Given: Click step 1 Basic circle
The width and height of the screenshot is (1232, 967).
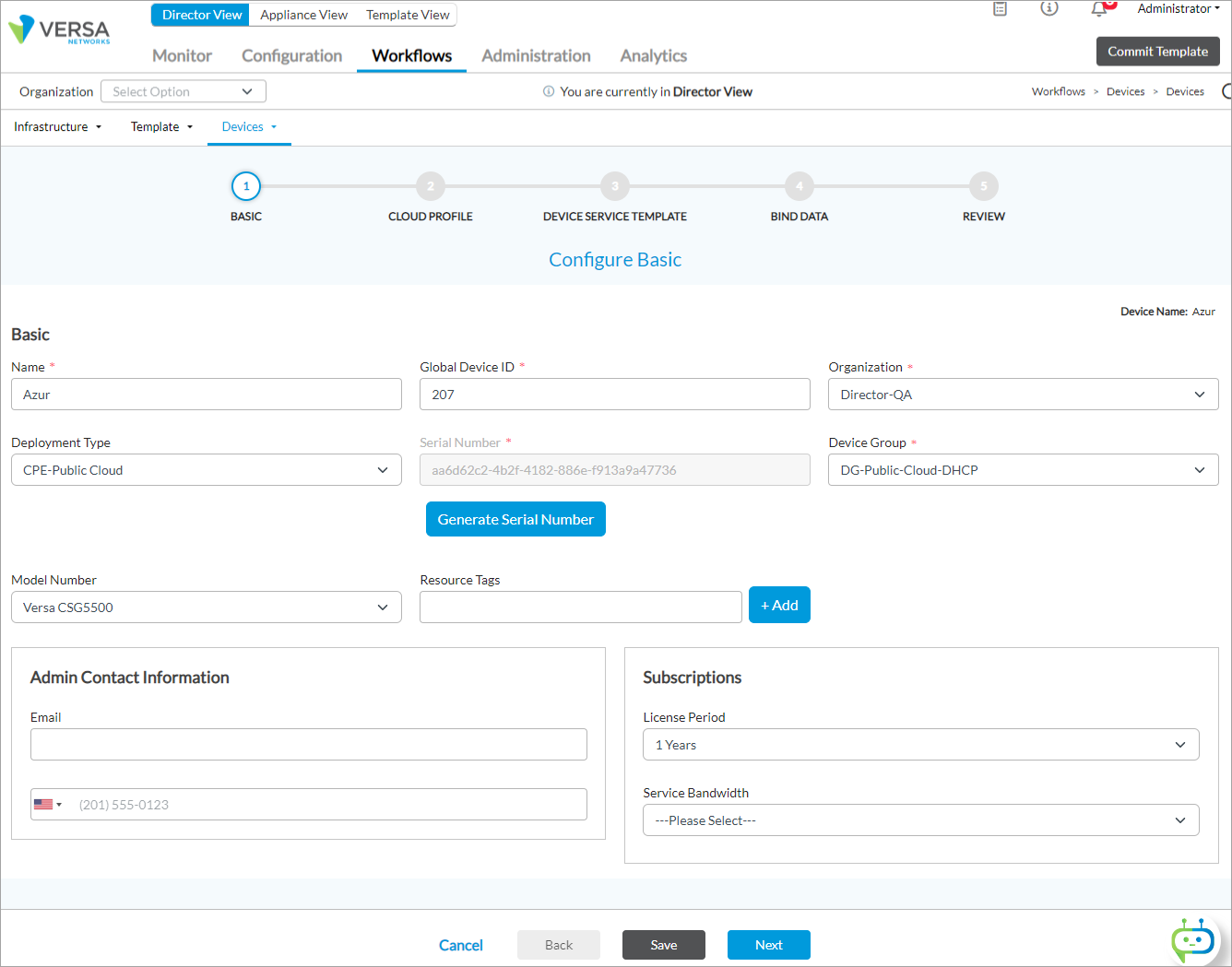Looking at the screenshot, I should click(x=246, y=186).
